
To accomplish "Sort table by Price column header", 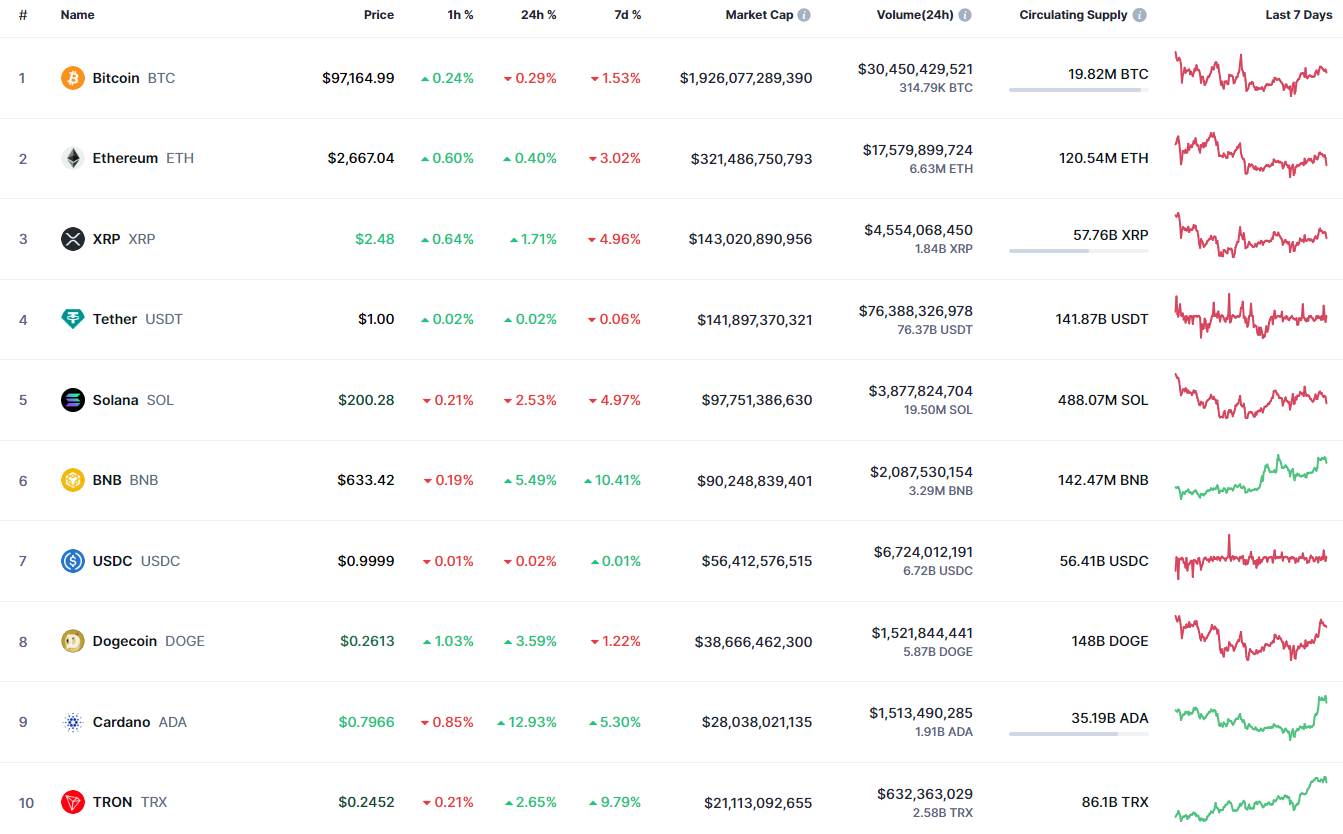I will pyautogui.click(x=378, y=15).
